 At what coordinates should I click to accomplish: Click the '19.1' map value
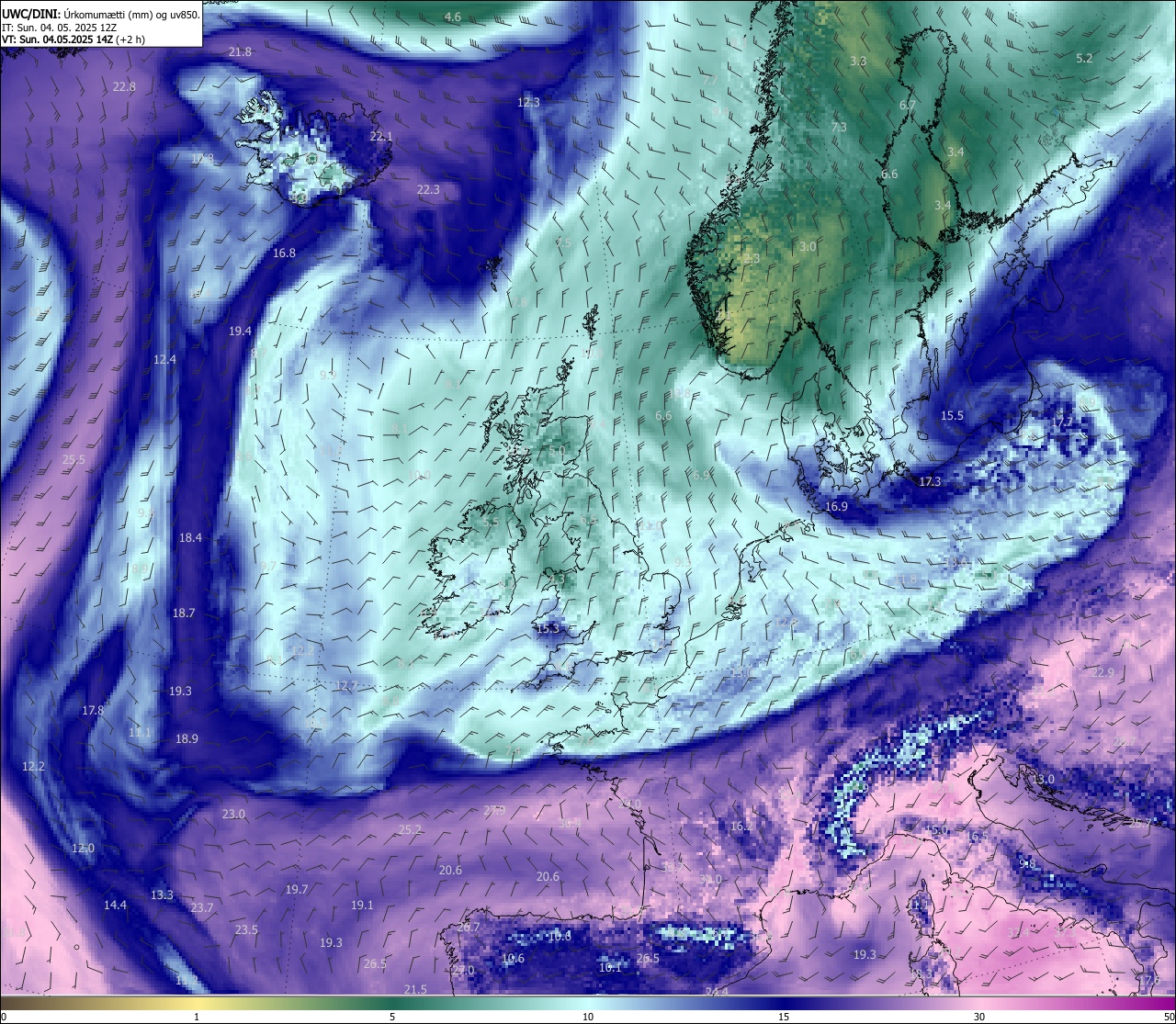(x=362, y=906)
